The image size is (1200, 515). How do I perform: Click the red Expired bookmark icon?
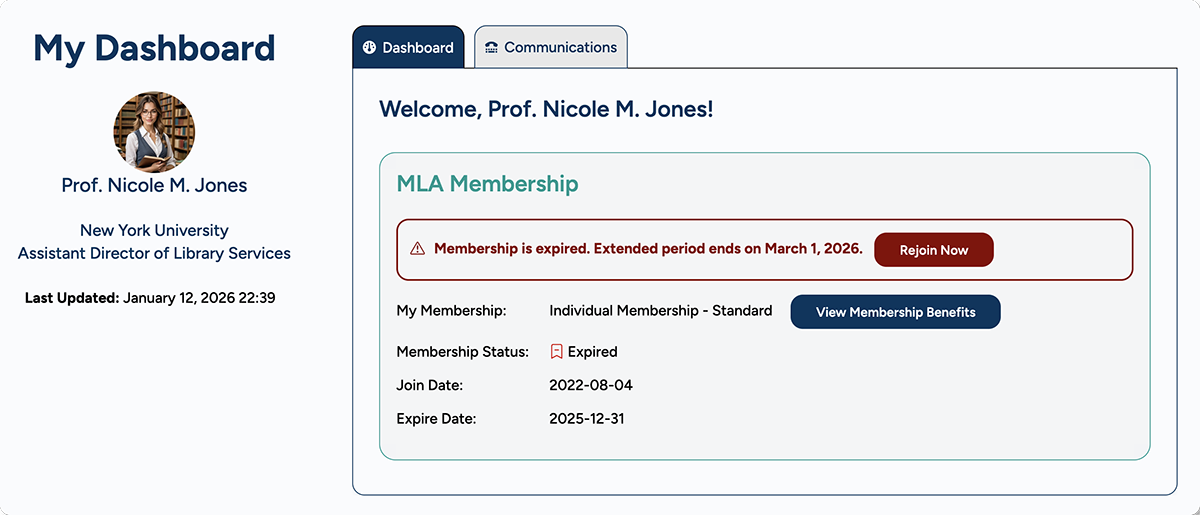pyautogui.click(x=557, y=352)
